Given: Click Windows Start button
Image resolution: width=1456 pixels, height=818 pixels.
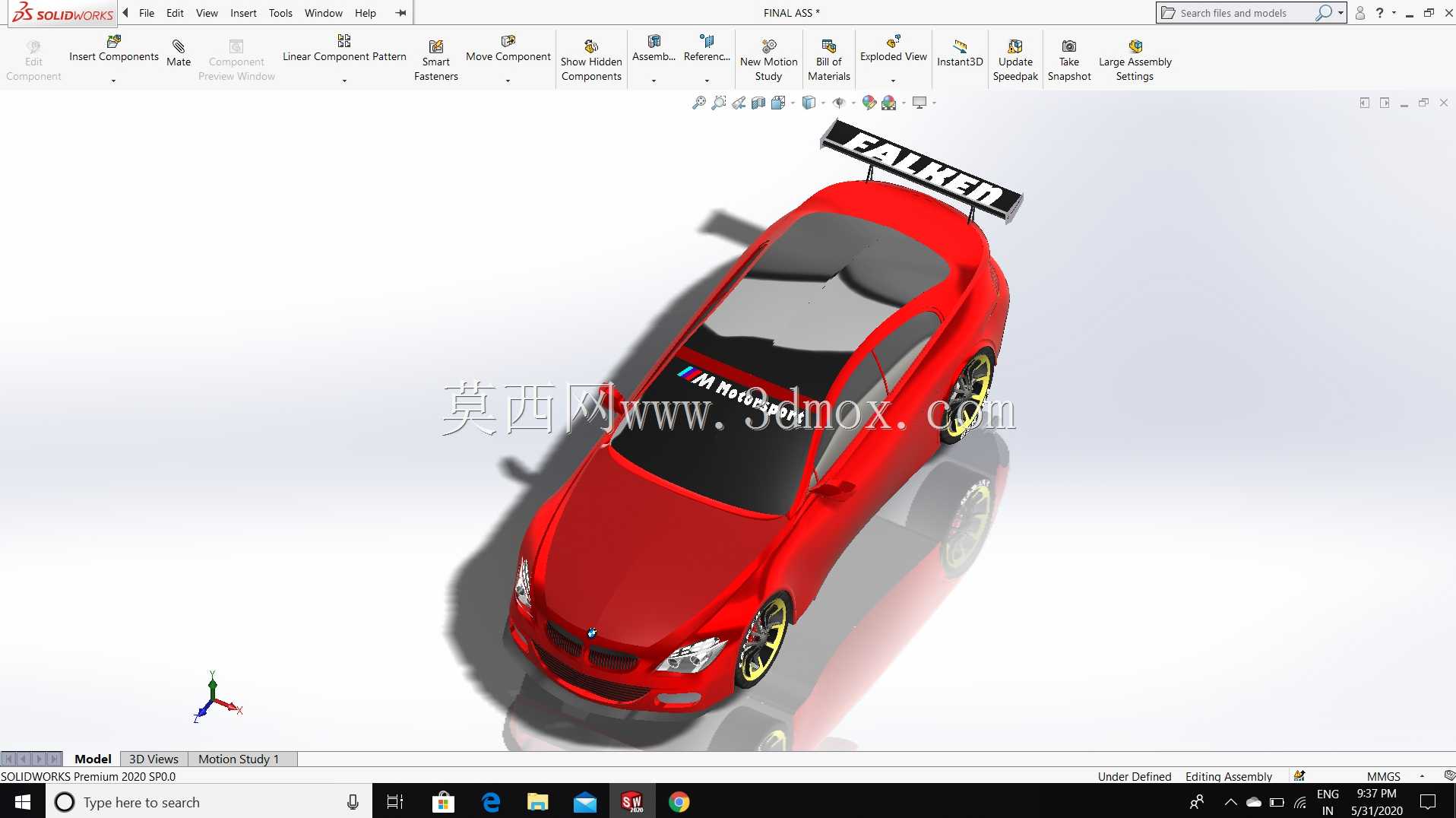Looking at the screenshot, I should tap(23, 802).
